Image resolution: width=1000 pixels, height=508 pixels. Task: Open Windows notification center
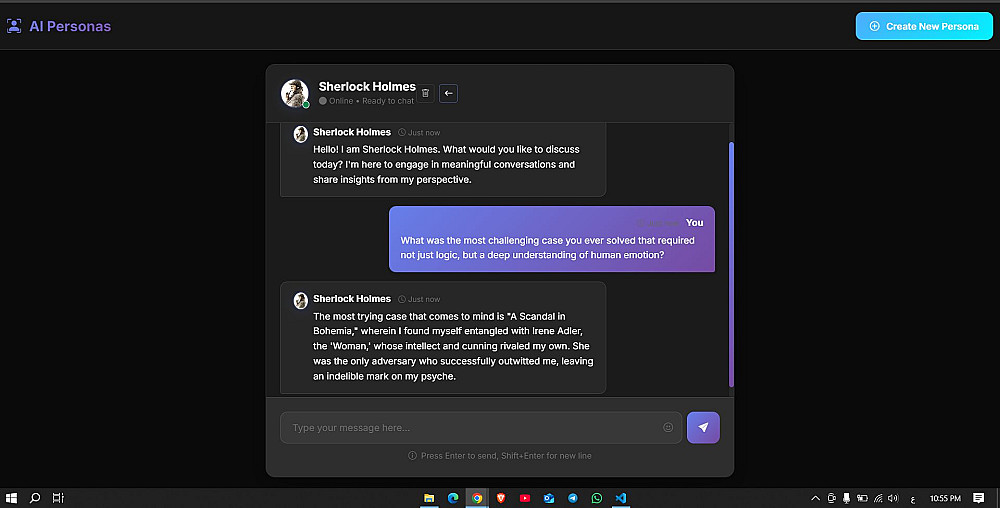coord(978,498)
